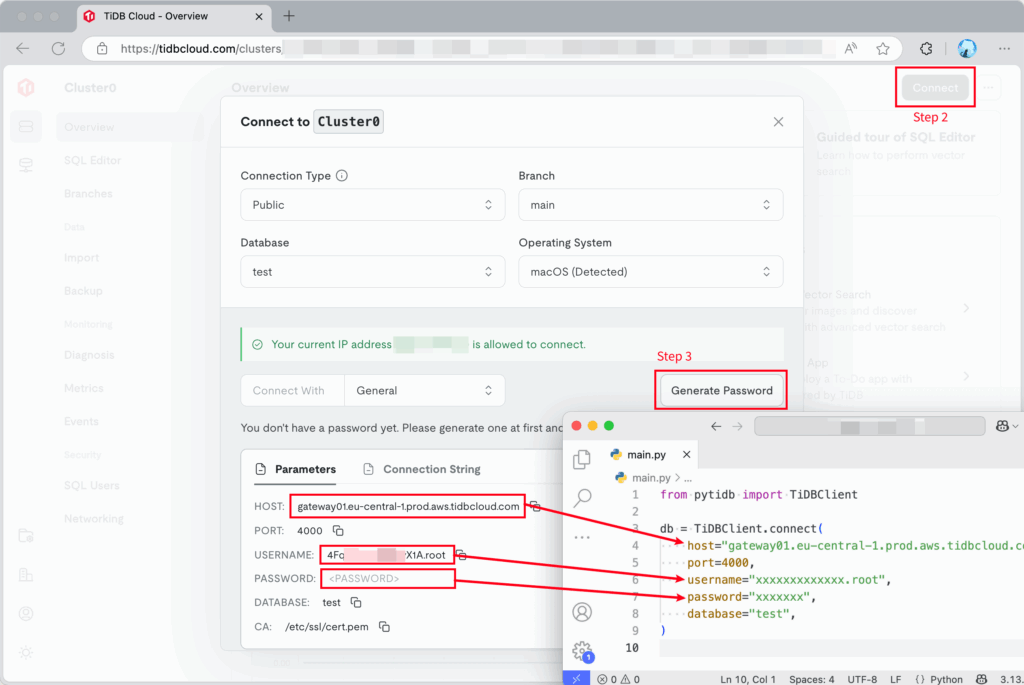The height and width of the screenshot is (685, 1024).
Task: Copy the DATABASE value test
Action: (x=356, y=602)
